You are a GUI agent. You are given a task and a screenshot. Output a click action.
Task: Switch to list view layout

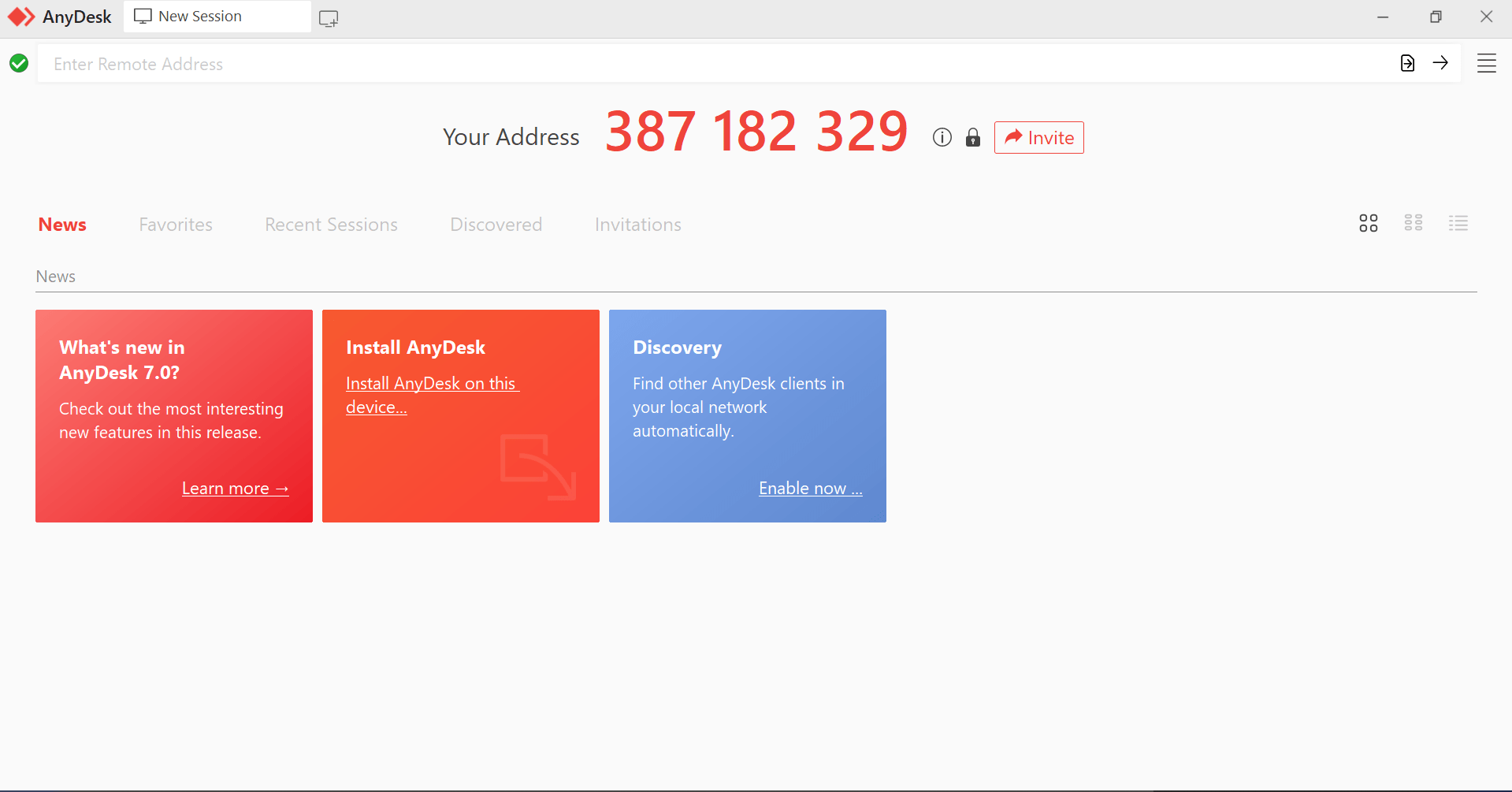(1458, 223)
